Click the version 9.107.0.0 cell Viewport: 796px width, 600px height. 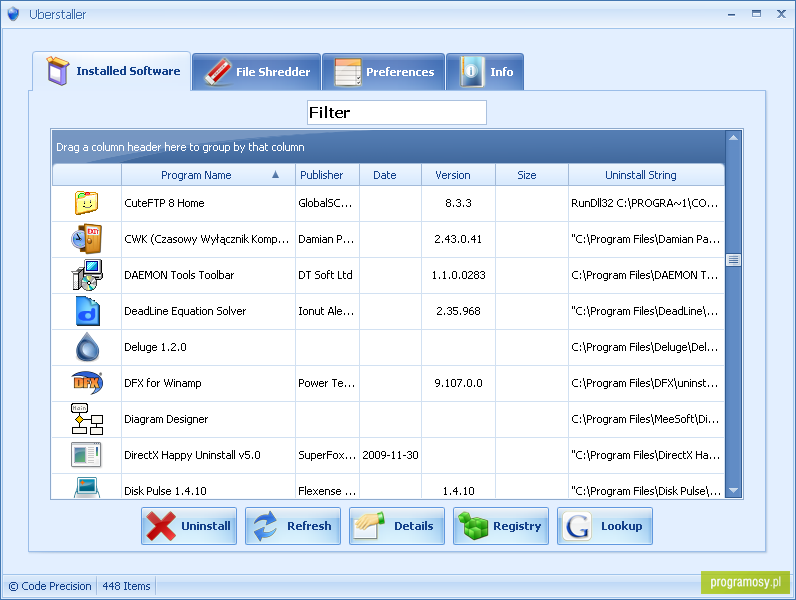pos(458,383)
